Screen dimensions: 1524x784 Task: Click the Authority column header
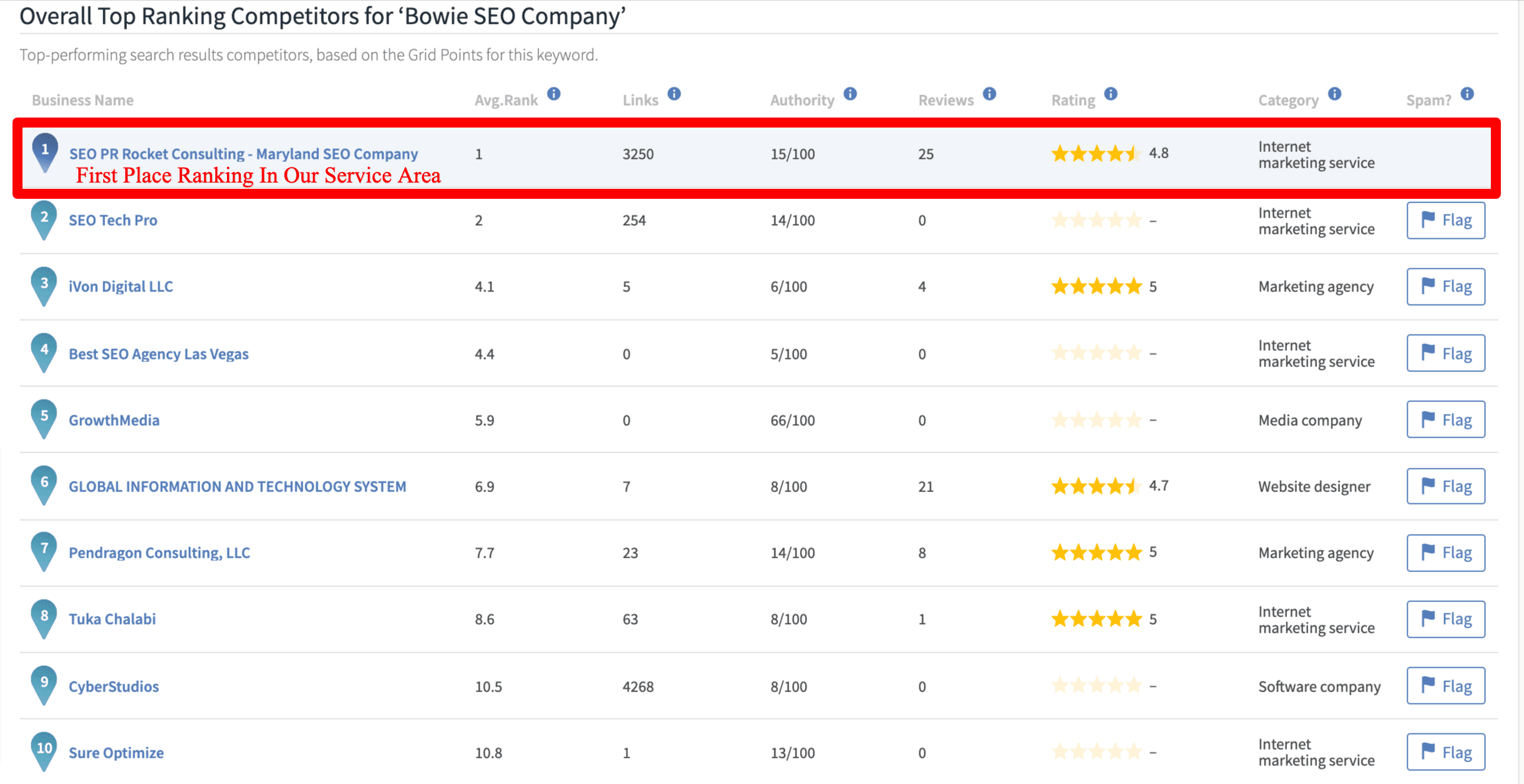pyautogui.click(x=802, y=100)
